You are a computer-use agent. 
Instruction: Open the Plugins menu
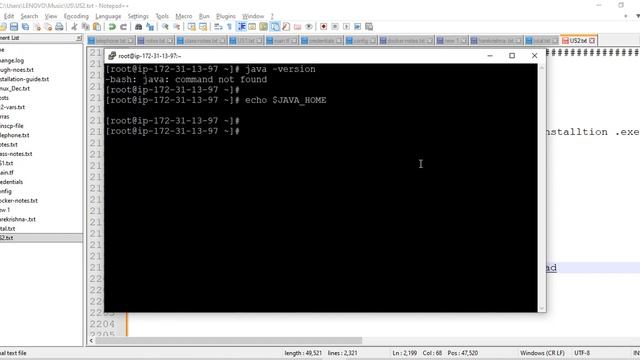point(226,16)
